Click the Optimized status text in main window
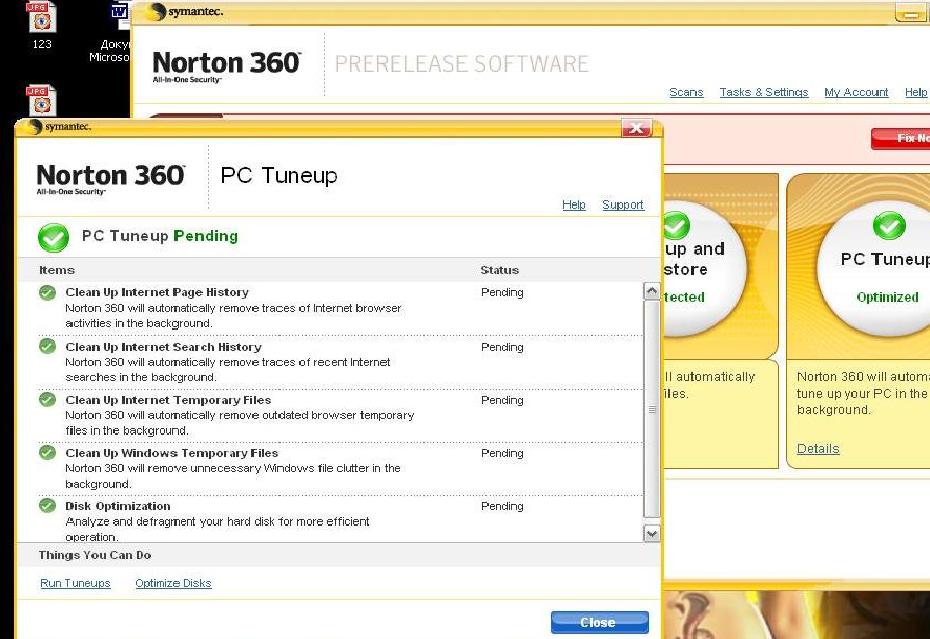 (x=887, y=297)
